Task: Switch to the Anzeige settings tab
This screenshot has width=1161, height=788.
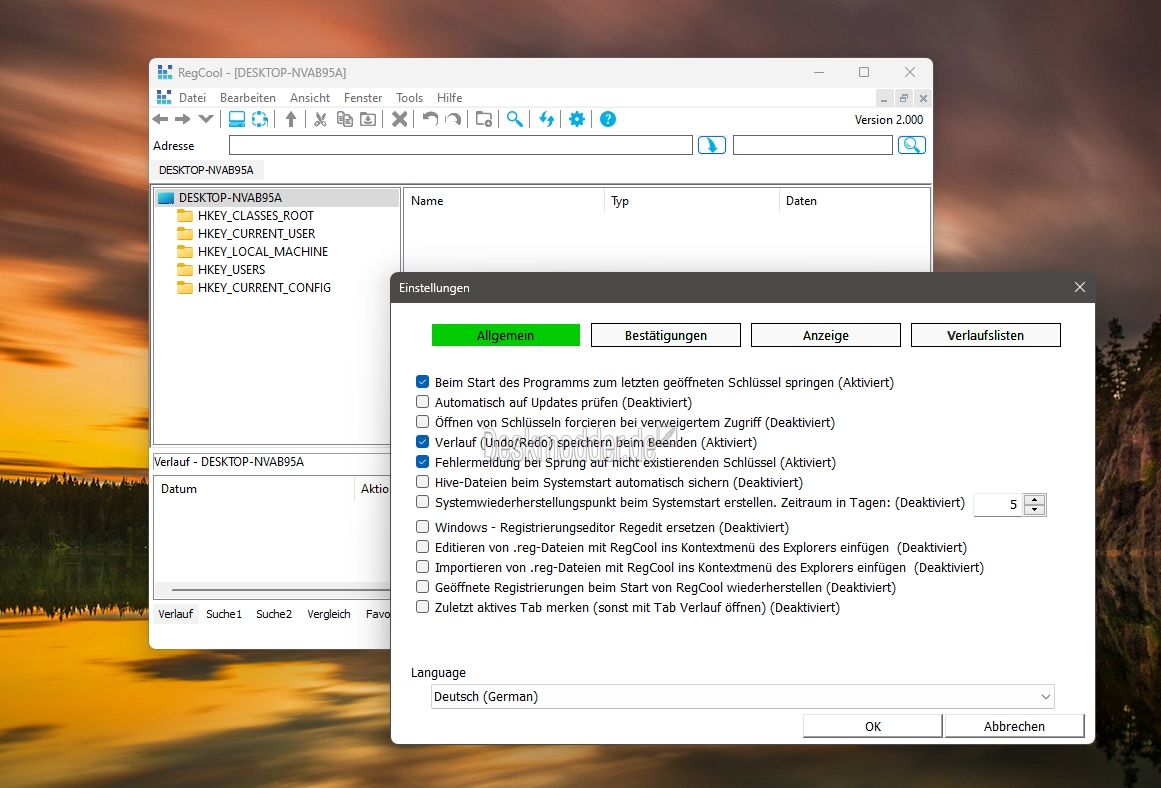Action: click(826, 335)
